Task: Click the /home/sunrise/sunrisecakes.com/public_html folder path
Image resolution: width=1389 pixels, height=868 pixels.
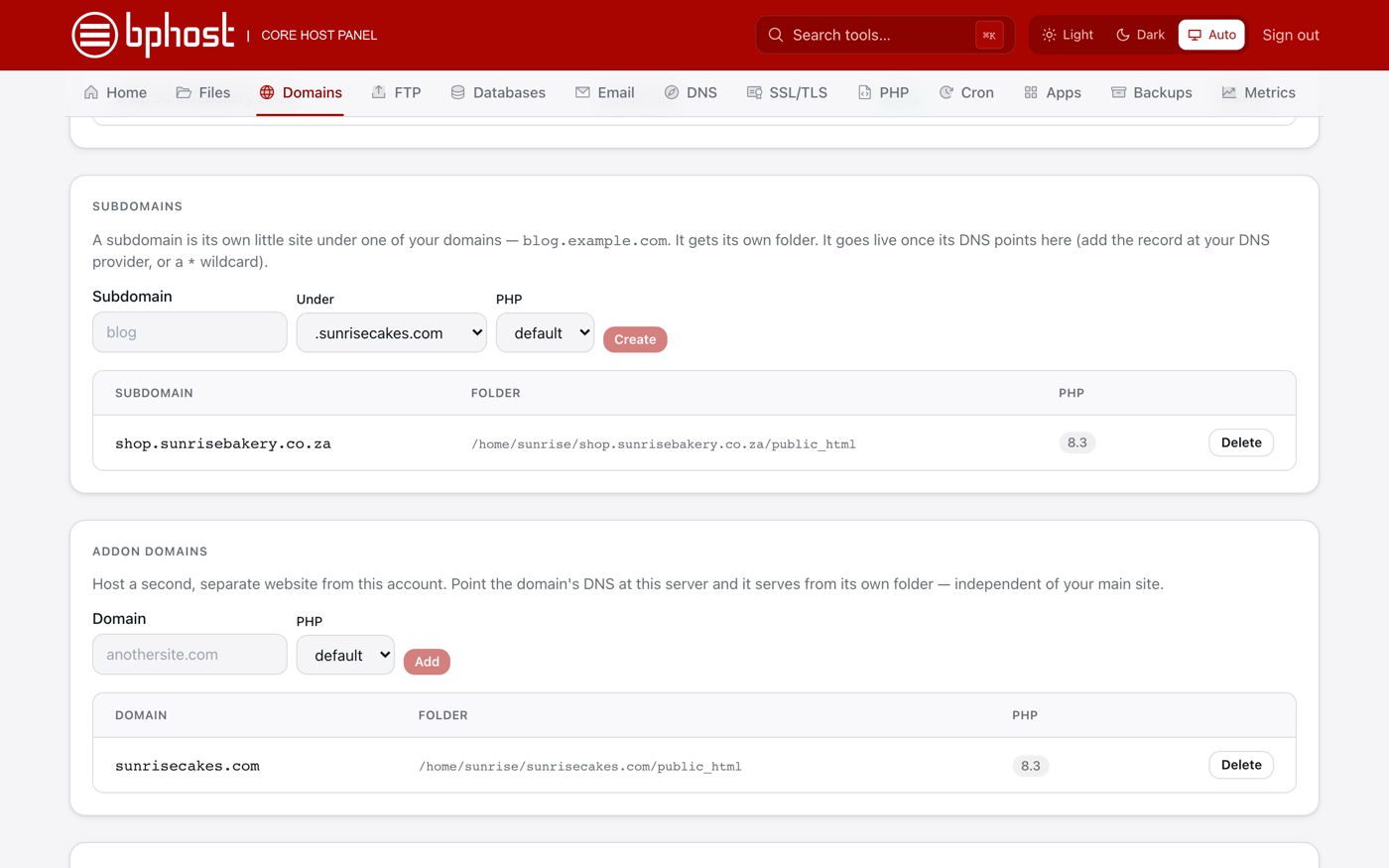Action: pyautogui.click(x=580, y=766)
